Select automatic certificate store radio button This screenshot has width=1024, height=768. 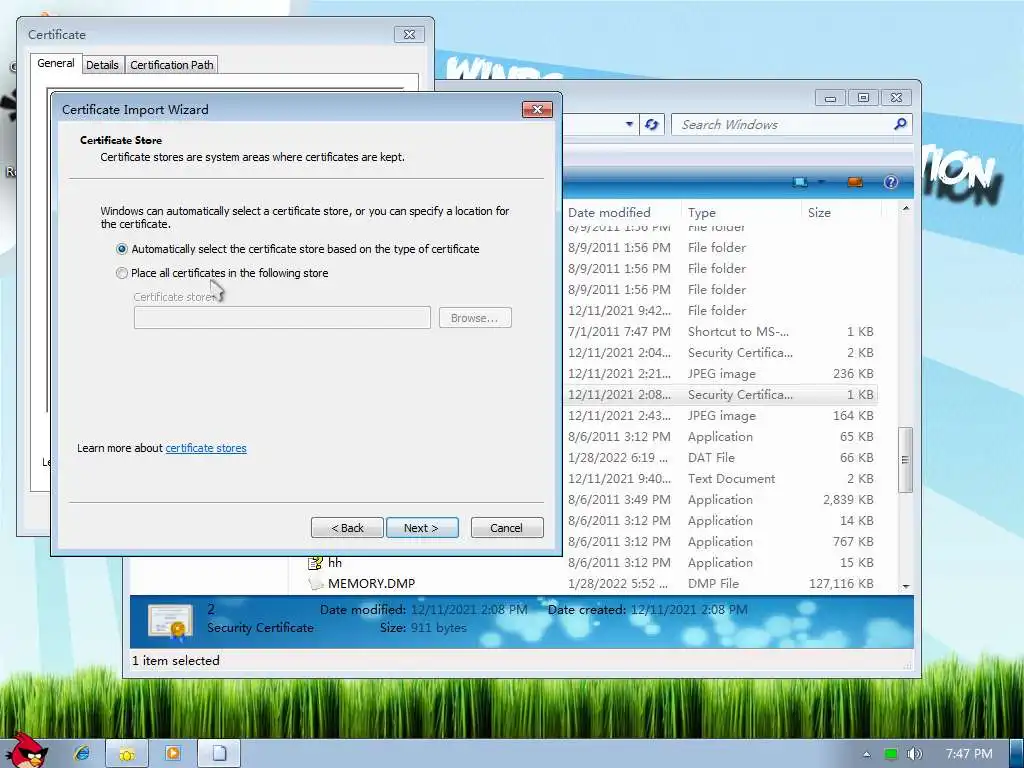click(x=121, y=249)
